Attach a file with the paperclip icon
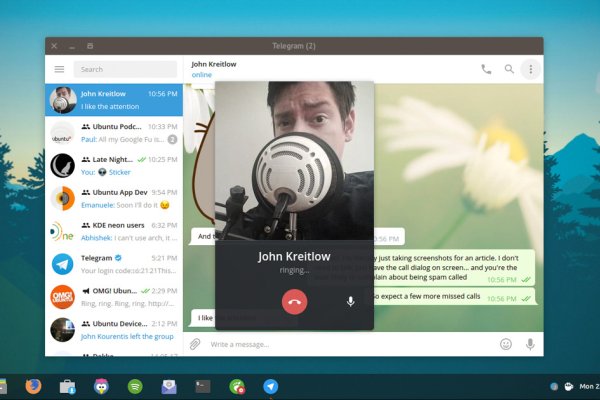The image size is (600, 400). [196, 344]
